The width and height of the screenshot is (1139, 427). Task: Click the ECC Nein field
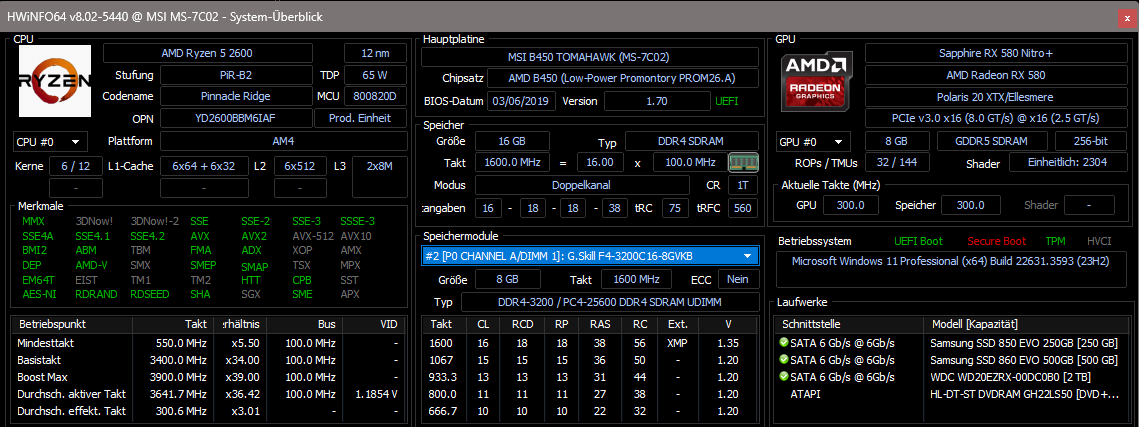point(738,279)
